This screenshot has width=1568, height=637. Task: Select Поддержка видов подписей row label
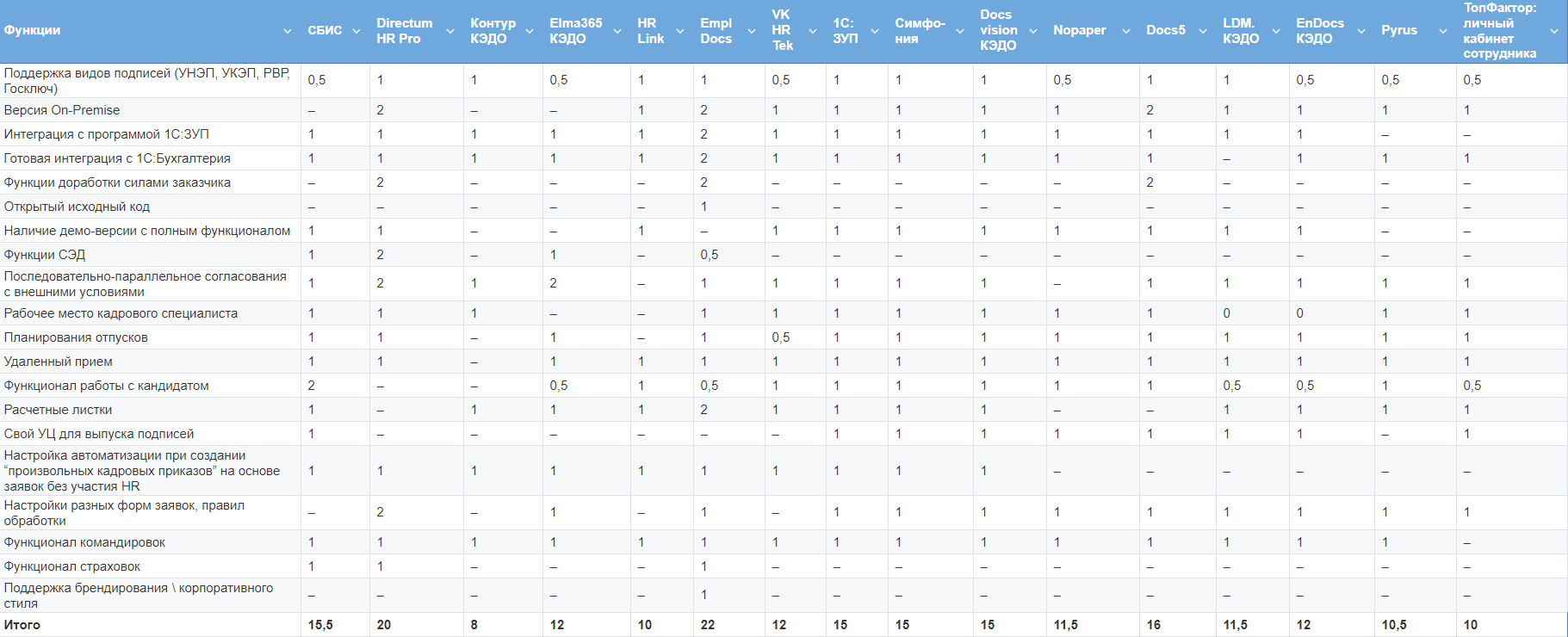click(x=146, y=81)
